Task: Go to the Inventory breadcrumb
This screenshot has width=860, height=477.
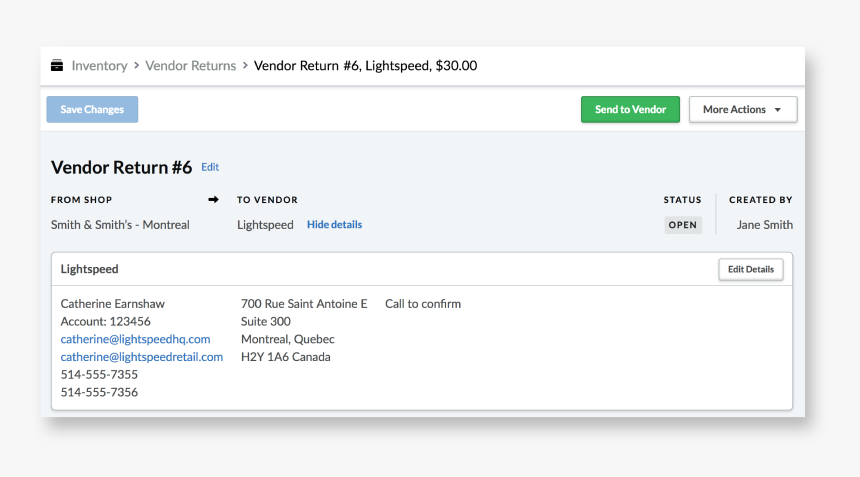Action: [x=99, y=66]
